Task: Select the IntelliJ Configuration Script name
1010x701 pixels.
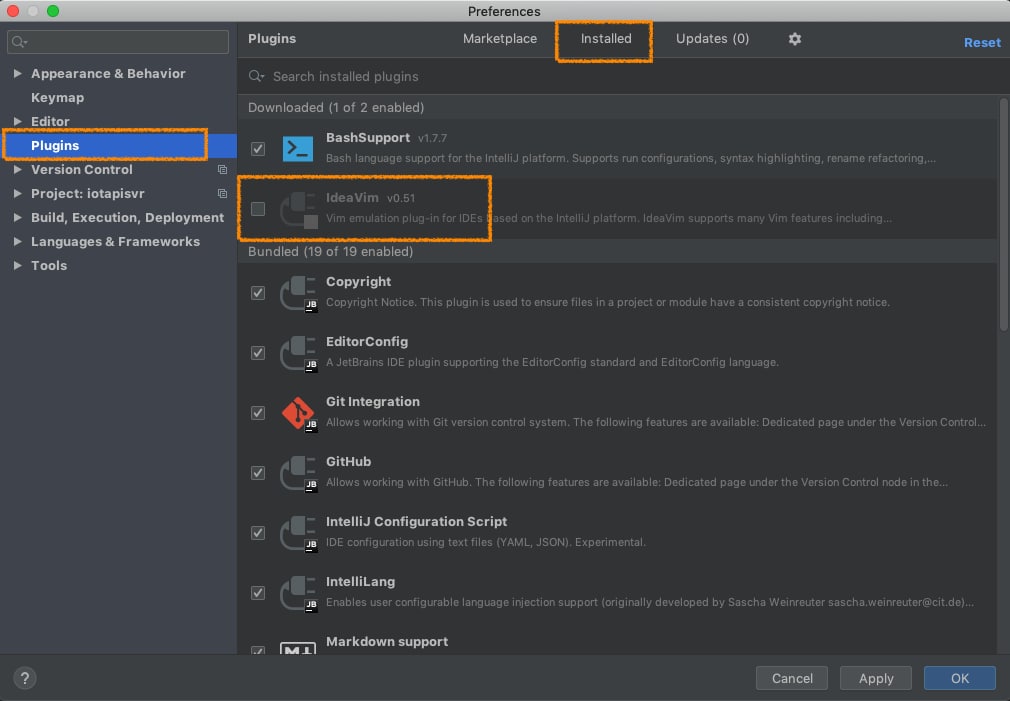Action: pyautogui.click(x=417, y=521)
